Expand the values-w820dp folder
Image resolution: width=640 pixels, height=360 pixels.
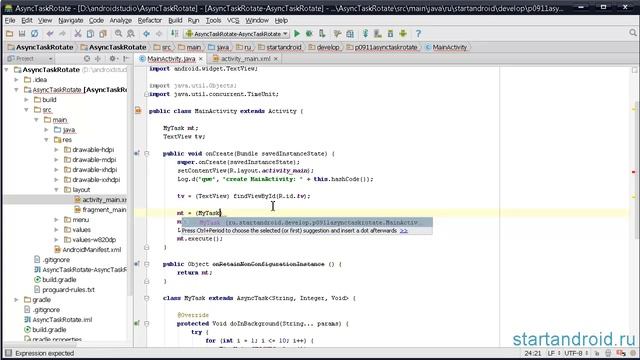(56, 240)
